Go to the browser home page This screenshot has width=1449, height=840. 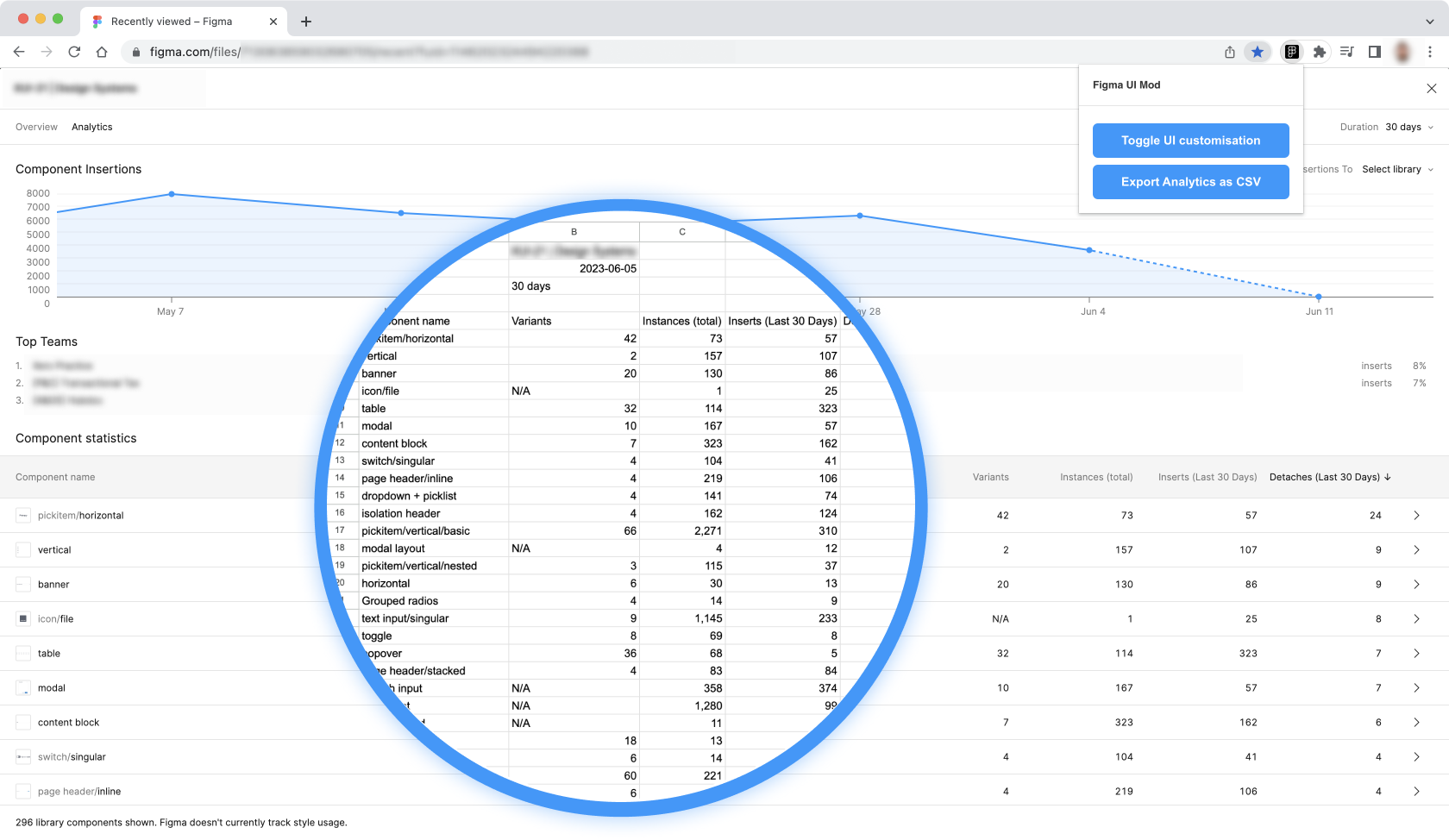click(102, 52)
